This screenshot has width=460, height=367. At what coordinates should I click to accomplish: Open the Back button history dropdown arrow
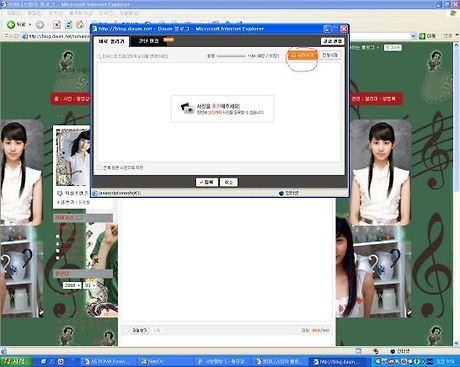[x=30, y=25]
